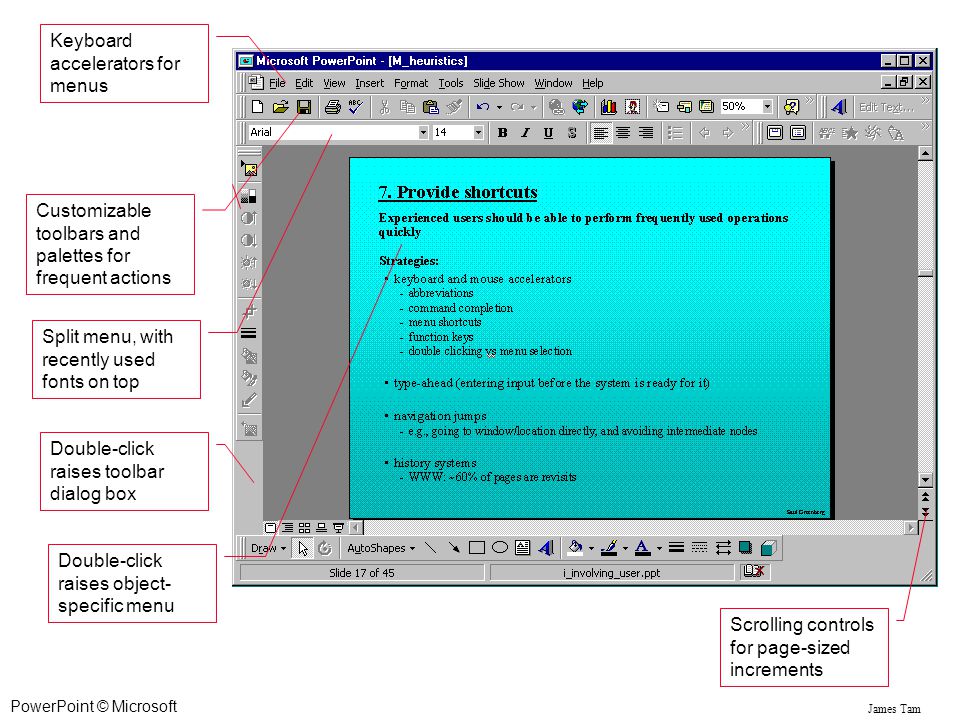Set Center alignment for text
Screen dimensions: 960x720
(x=623, y=133)
